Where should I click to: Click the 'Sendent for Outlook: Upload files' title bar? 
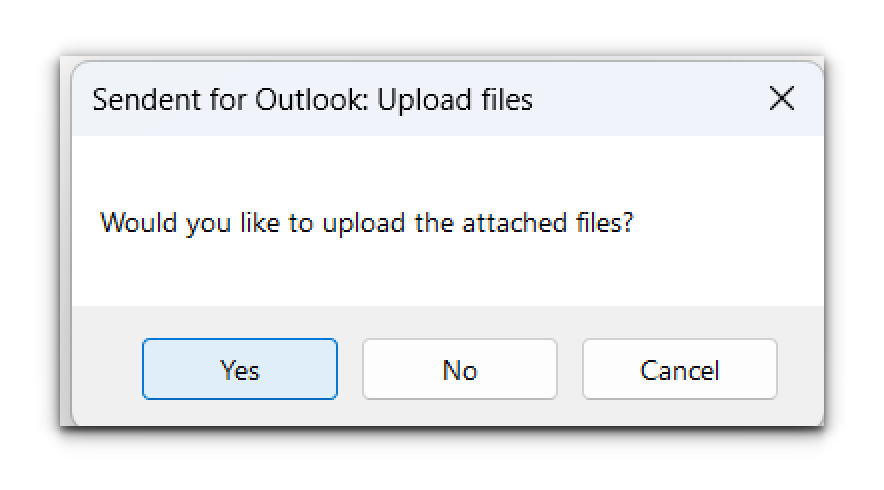click(313, 100)
